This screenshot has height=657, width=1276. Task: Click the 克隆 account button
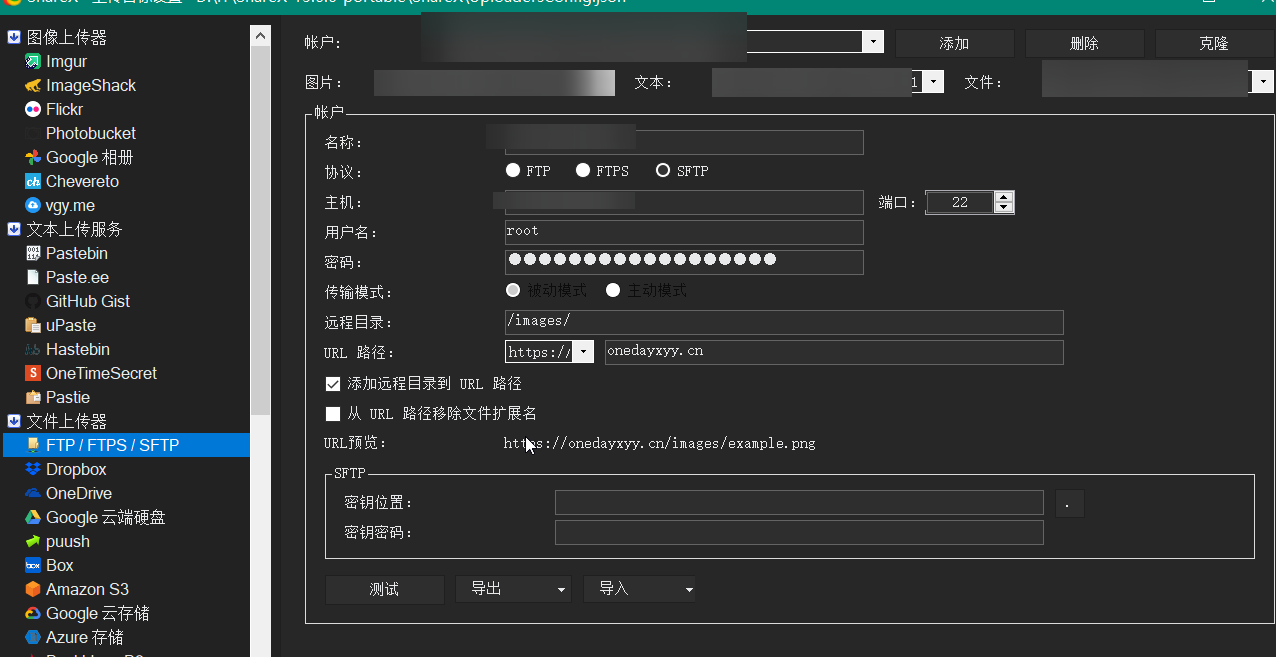1214,43
